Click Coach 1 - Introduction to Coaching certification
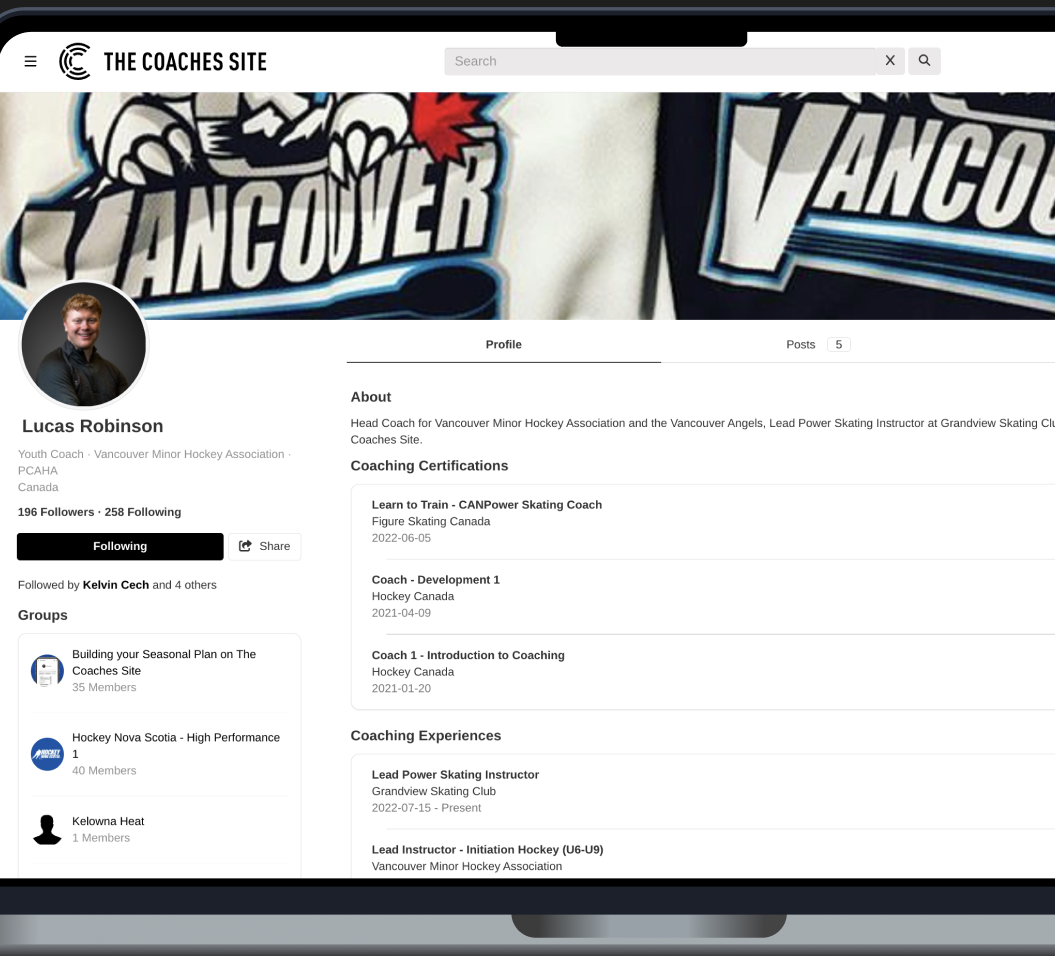1055x956 pixels. pyautogui.click(x=468, y=655)
